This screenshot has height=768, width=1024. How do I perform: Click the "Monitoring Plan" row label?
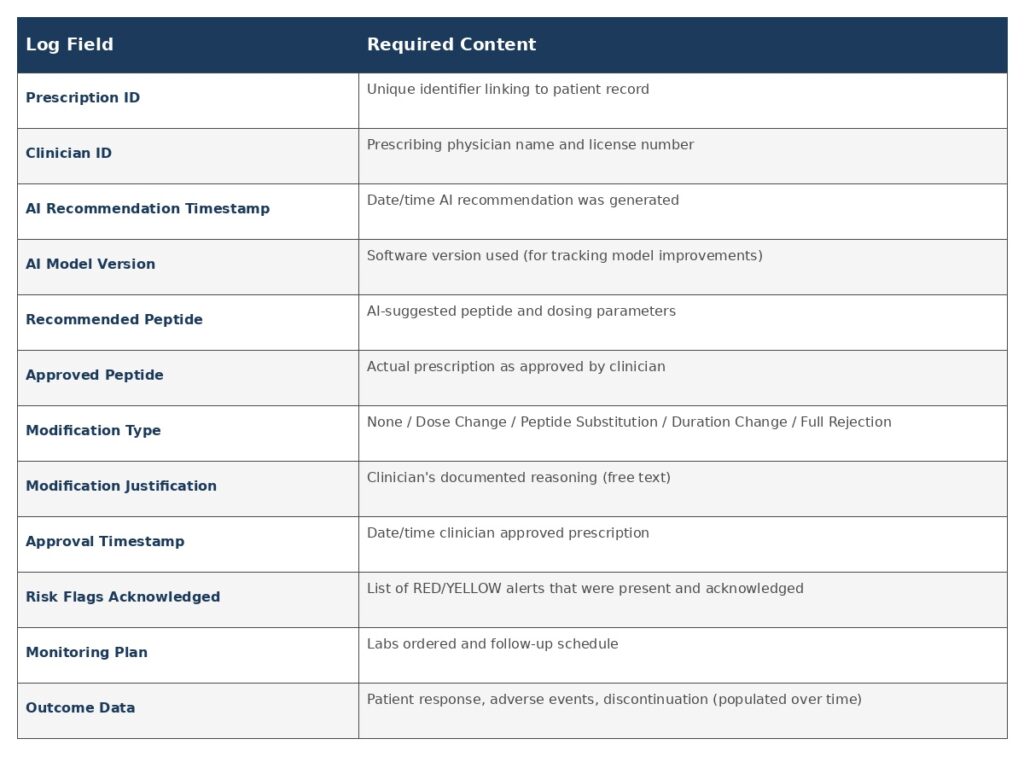click(87, 652)
